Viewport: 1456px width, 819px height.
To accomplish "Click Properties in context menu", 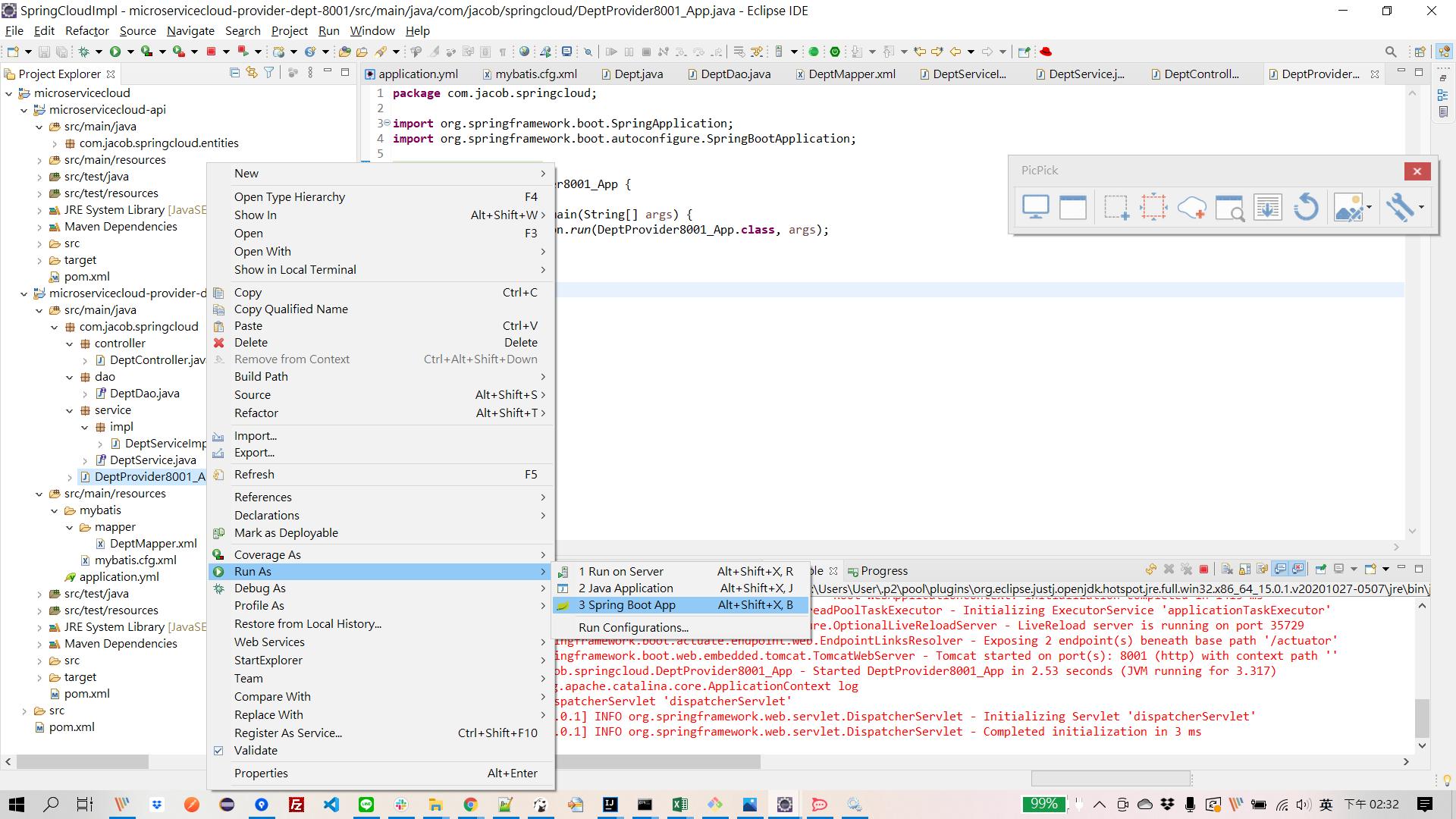I will (x=381, y=773).
